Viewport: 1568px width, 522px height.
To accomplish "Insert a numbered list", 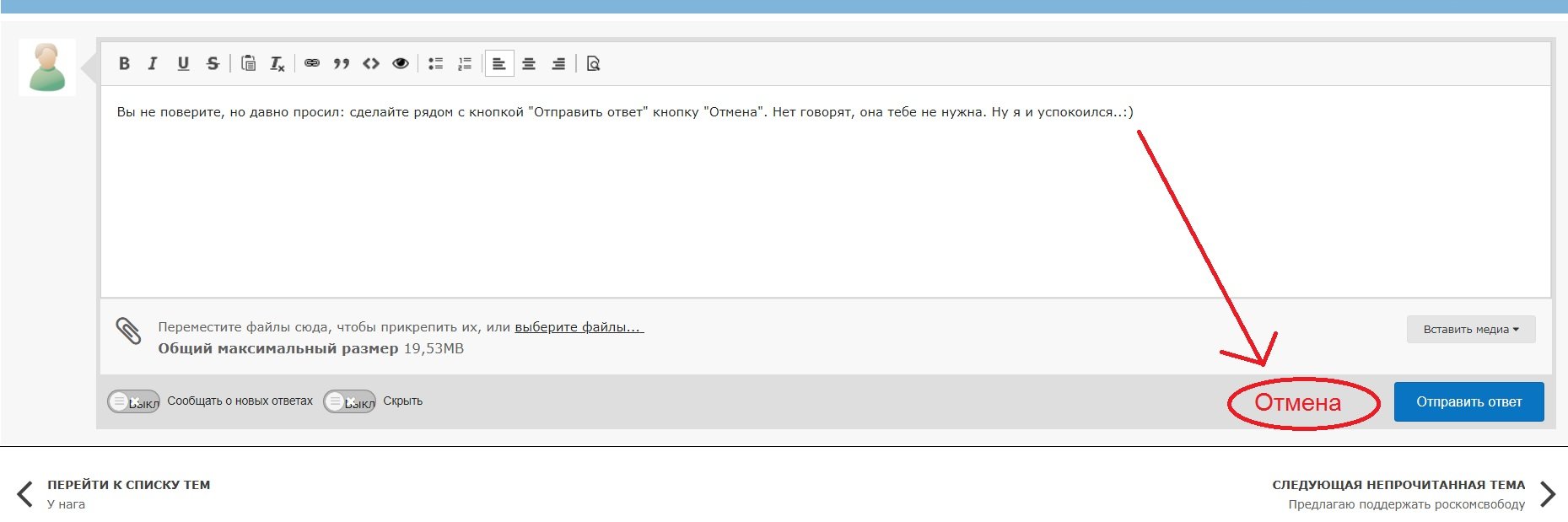I will click(x=465, y=63).
